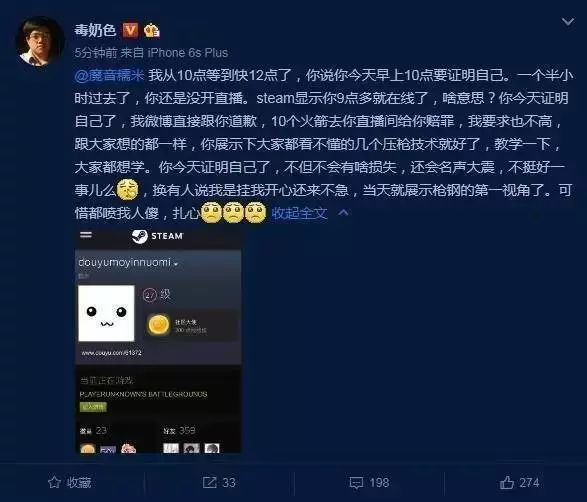Screen dimensions: 587x502
Task: Click the upward caret next to 收起全文
Action: pos(343,213)
